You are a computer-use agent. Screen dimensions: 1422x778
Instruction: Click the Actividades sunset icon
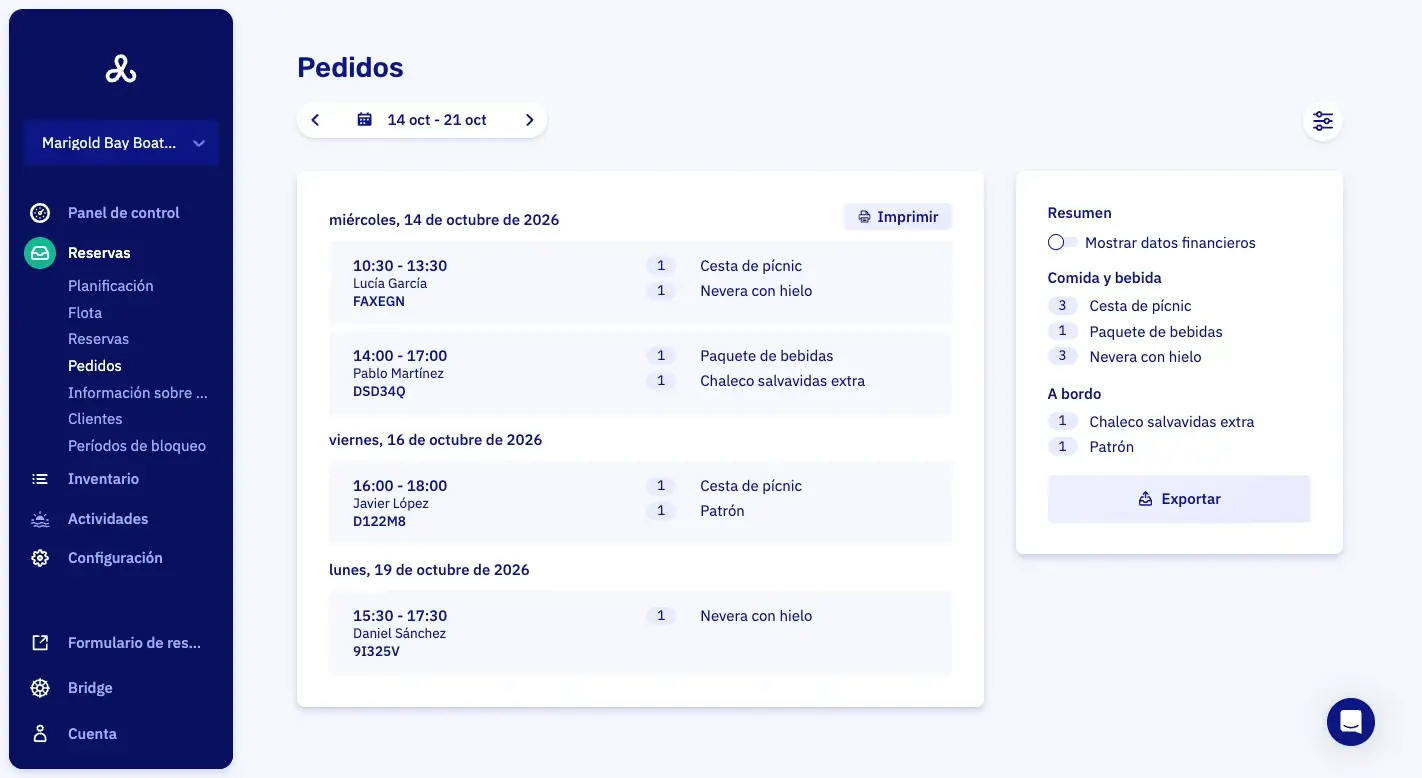(40, 519)
